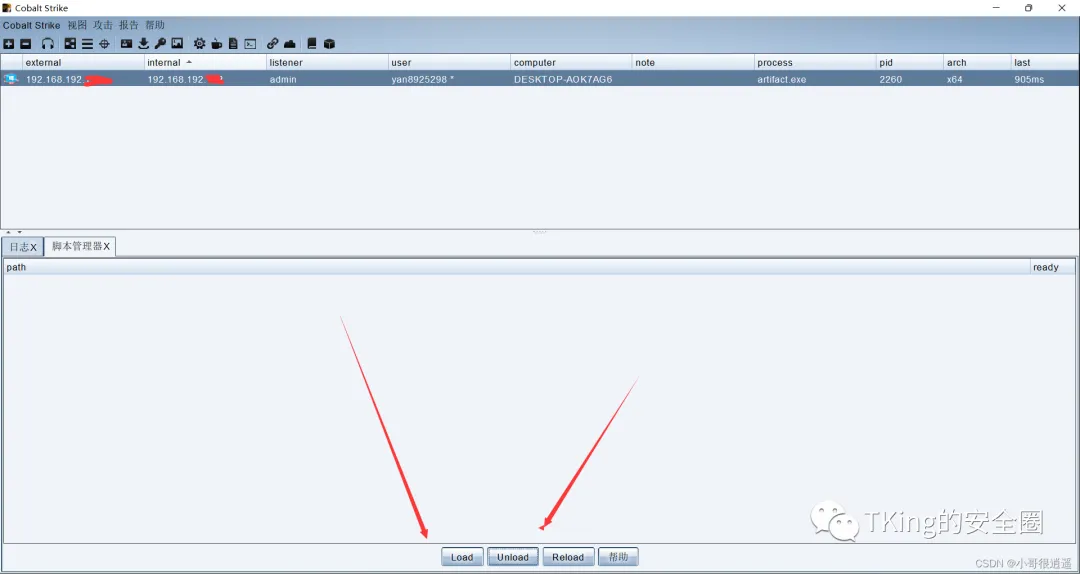The image size is (1080, 574).
Task: Sort by the computer column header
Action: (x=571, y=62)
